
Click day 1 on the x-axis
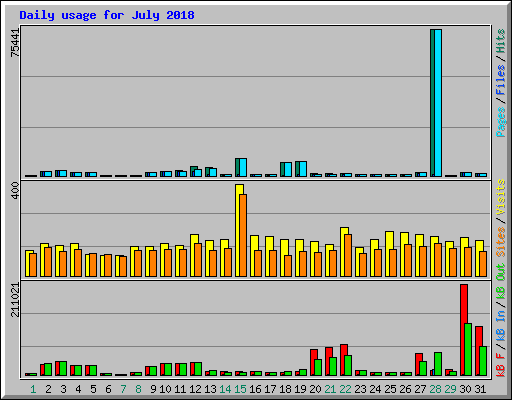(x=33, y=389)
